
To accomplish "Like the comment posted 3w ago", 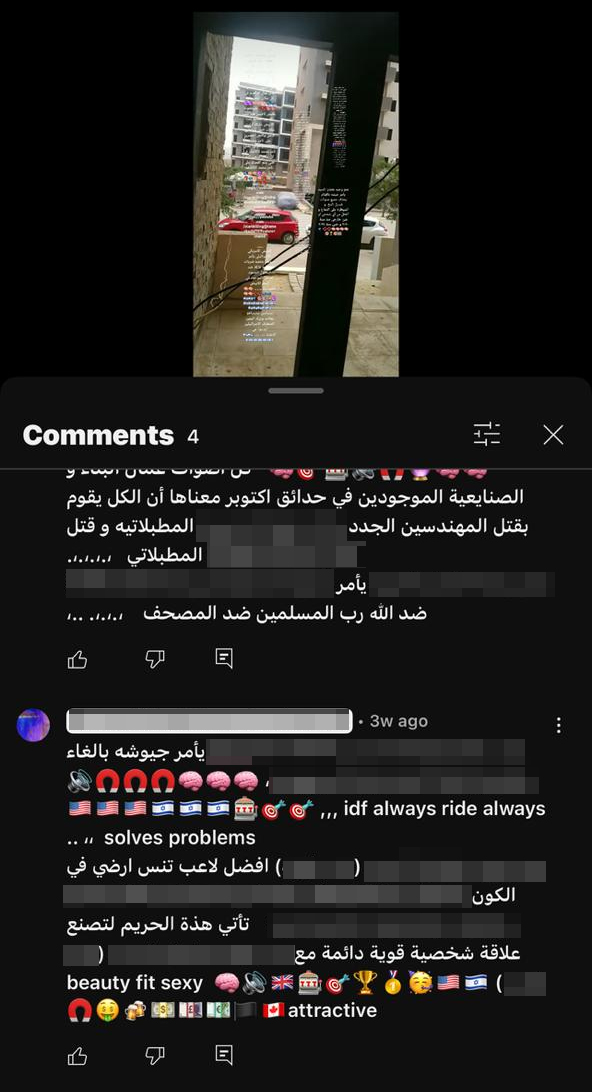I will (x=77, y=1056).
